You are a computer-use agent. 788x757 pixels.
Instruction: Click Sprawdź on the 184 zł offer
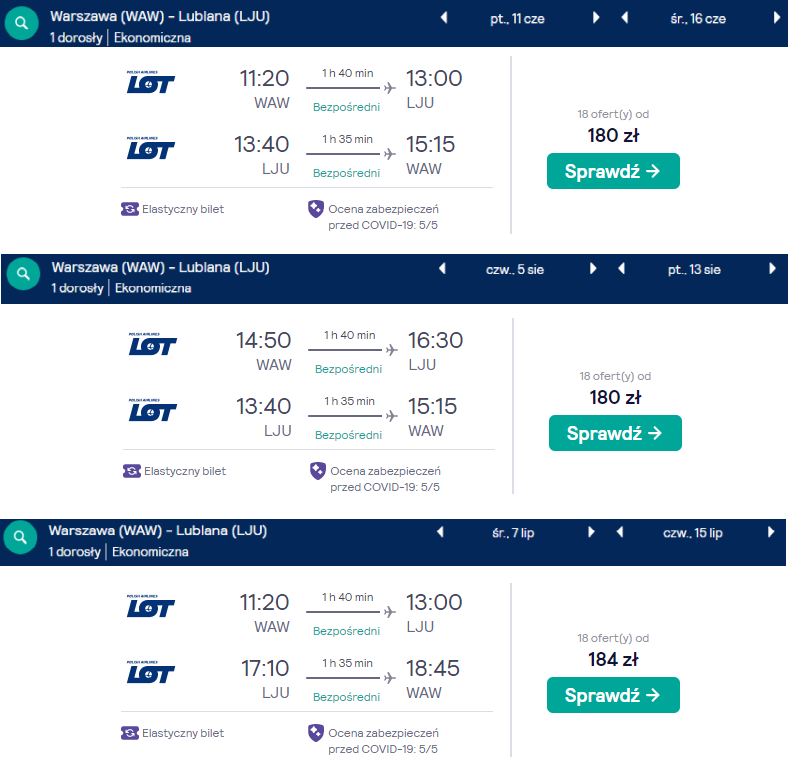pos(613,695)
